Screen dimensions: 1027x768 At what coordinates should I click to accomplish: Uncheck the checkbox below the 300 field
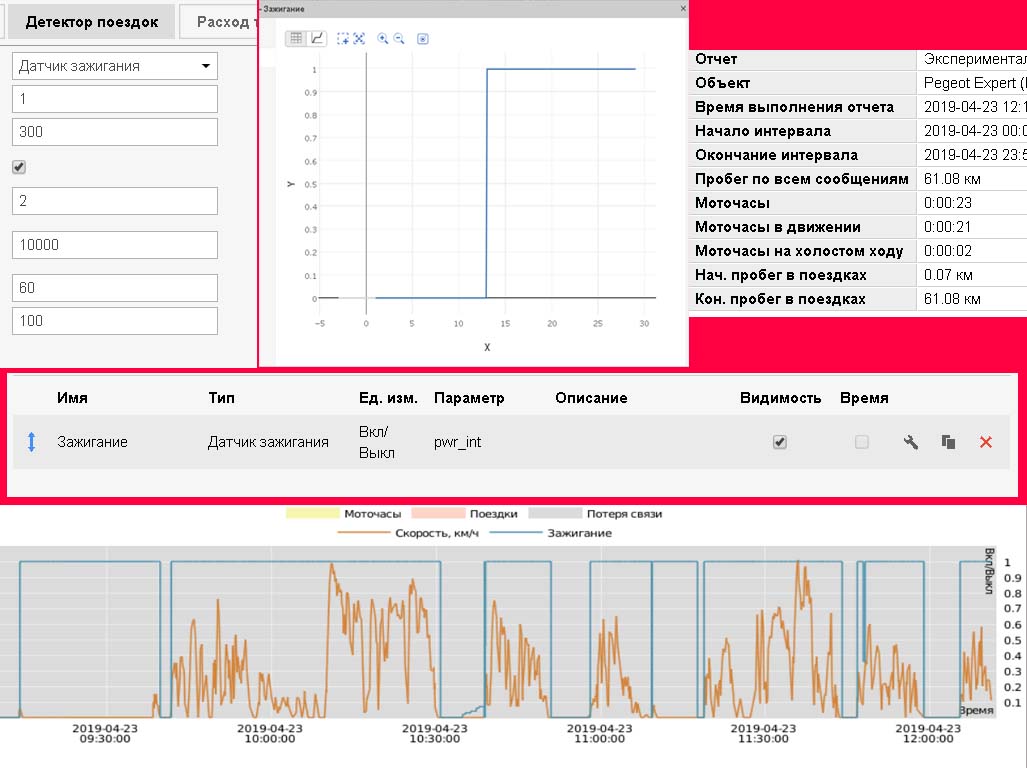(x=19, y=167)
